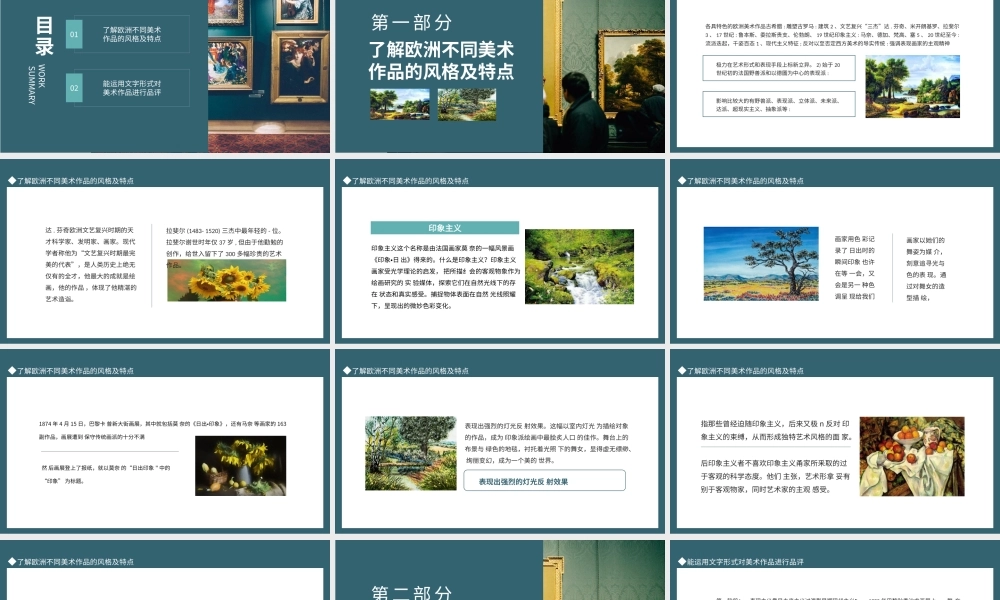Click the framed paintings photo in 目录 slide
1000x600 pixels.
point(268,76)
